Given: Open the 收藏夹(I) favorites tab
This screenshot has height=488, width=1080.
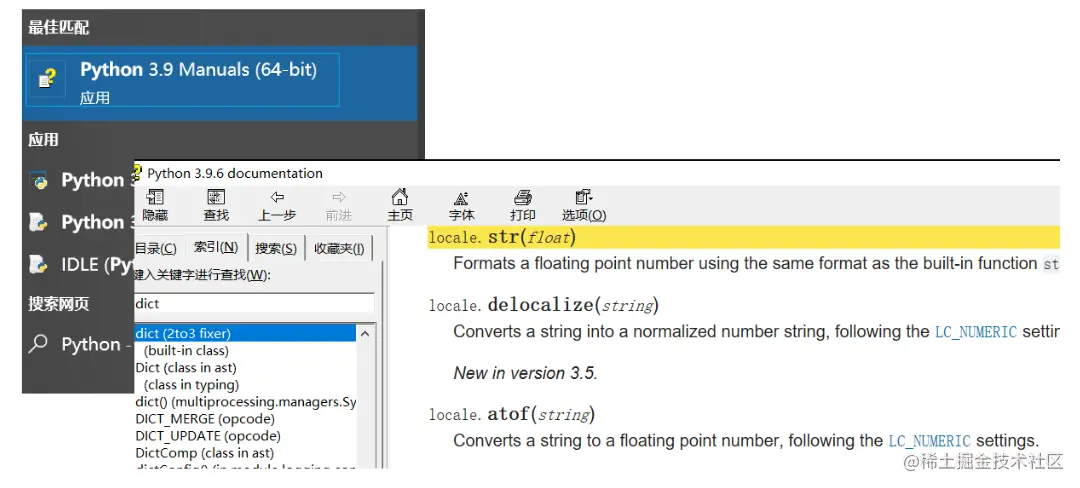Looking at the screenshot, I should point(339,249).
